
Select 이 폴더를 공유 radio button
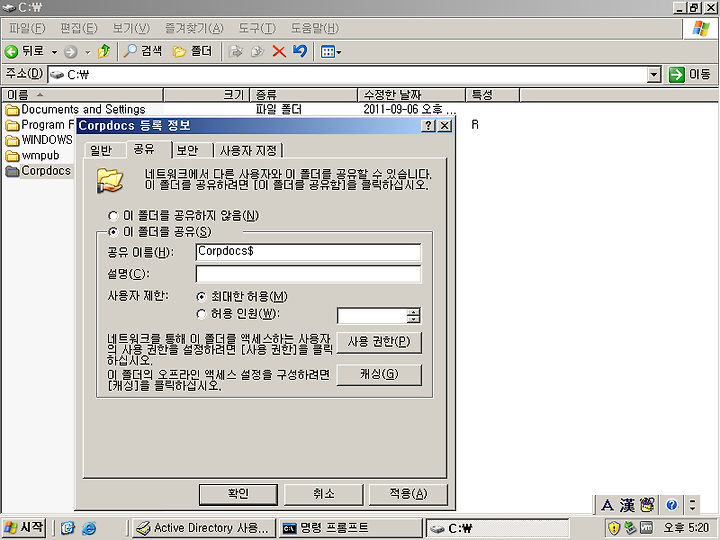112,232
